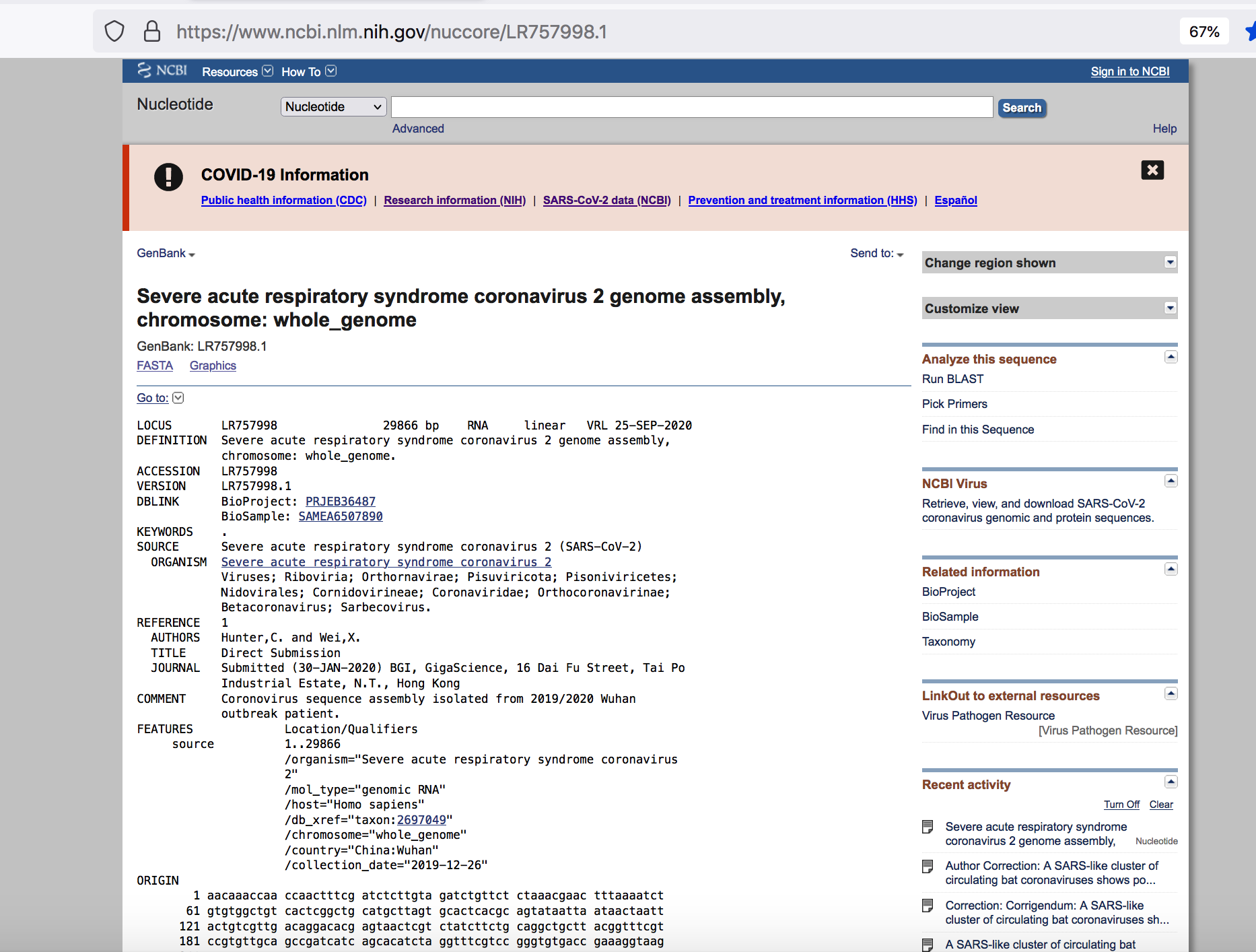Image resolution: width=1256 pixels, height=952 pixels.
Task: Open Virus Pathogen Resource link
Action: tap(988, 716)
